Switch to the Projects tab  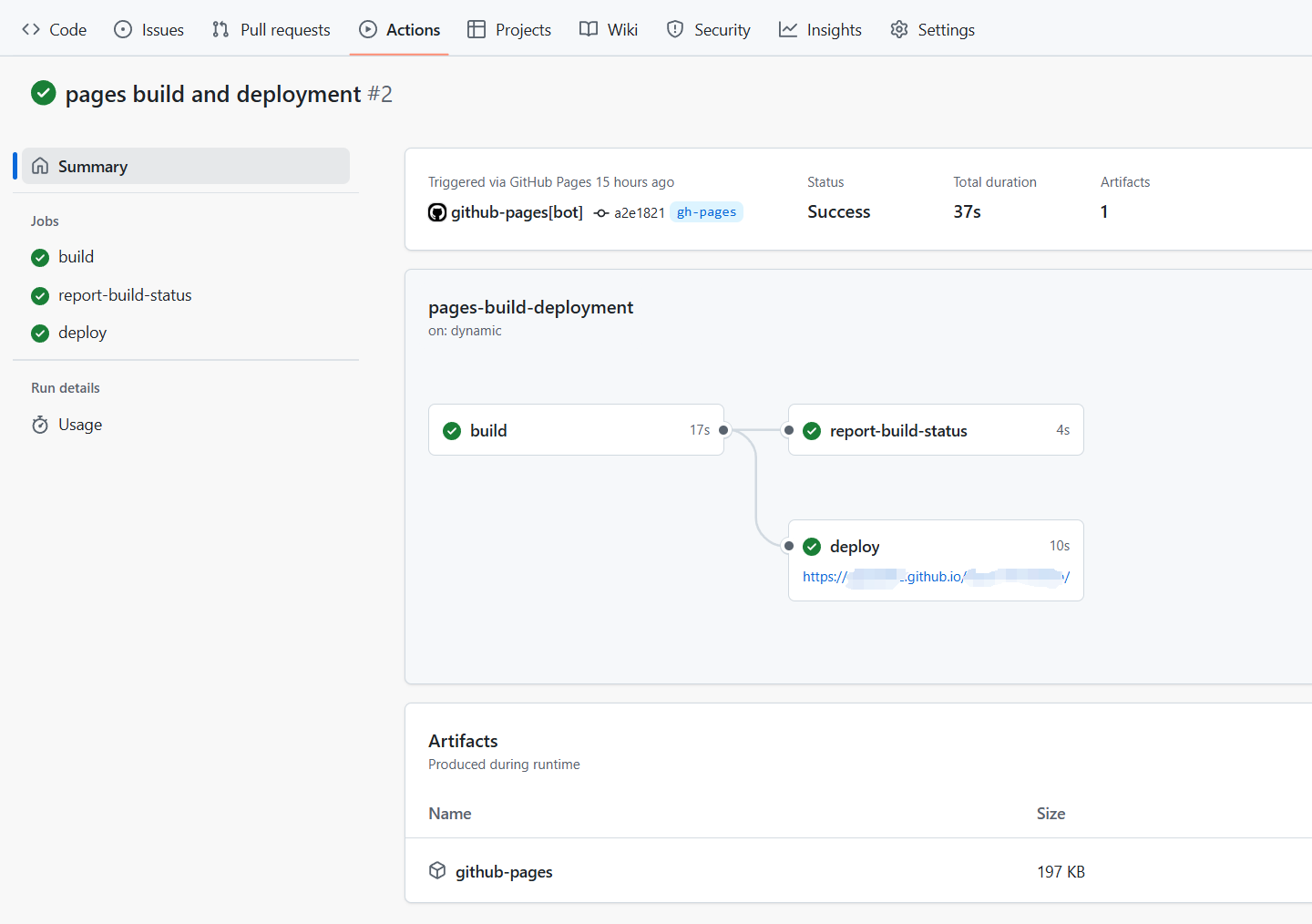(x=509, y=29)
